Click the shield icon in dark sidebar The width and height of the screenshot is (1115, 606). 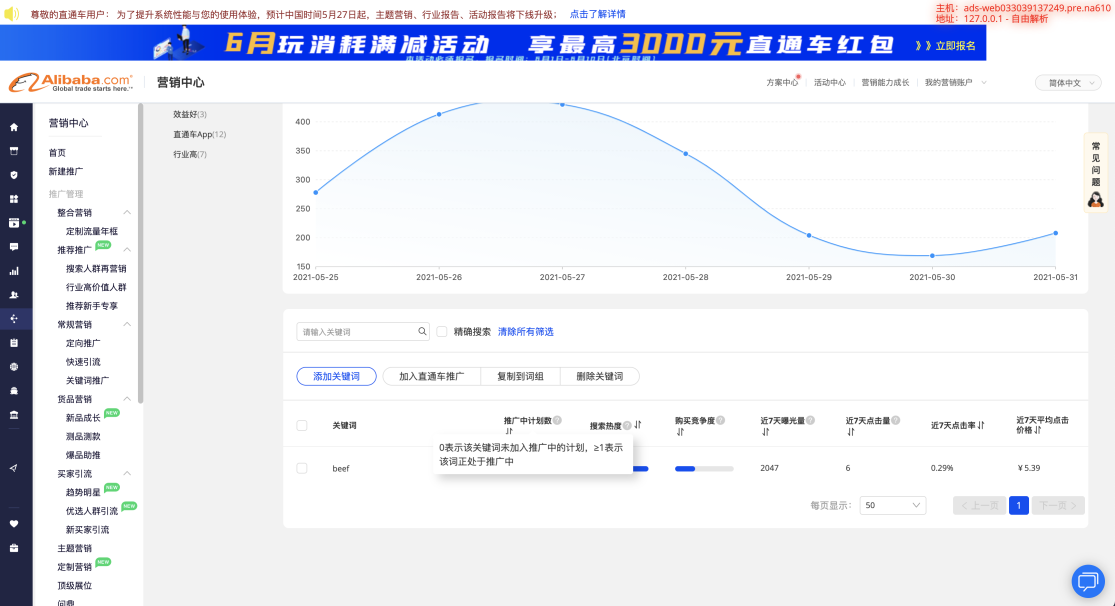click(x=14, y=175)
